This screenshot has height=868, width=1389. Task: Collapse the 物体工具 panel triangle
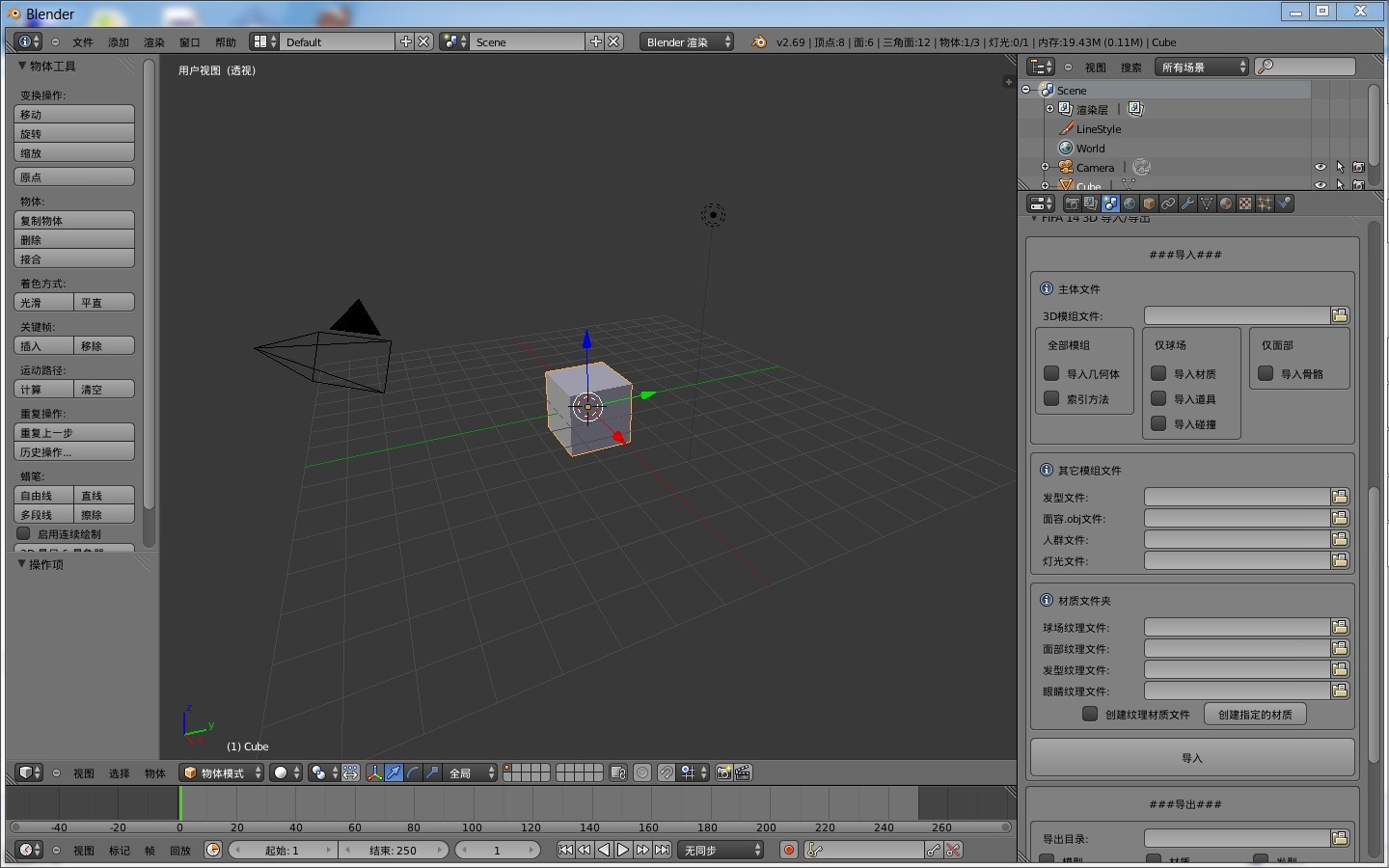[22, 66]
